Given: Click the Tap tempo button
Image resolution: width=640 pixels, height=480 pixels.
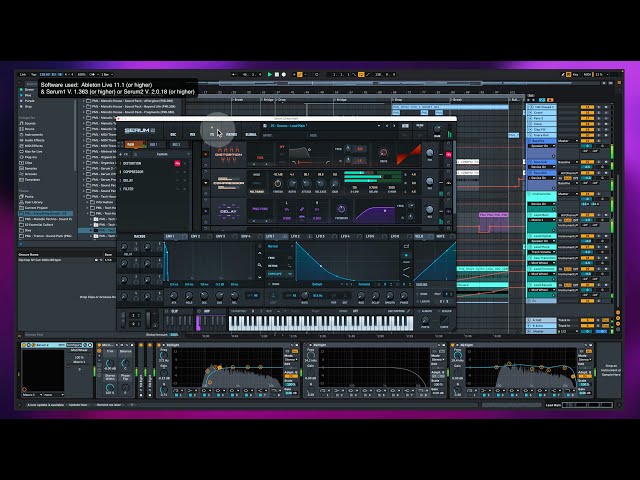Looking at the screenshot, I should [x=34, y=75].
